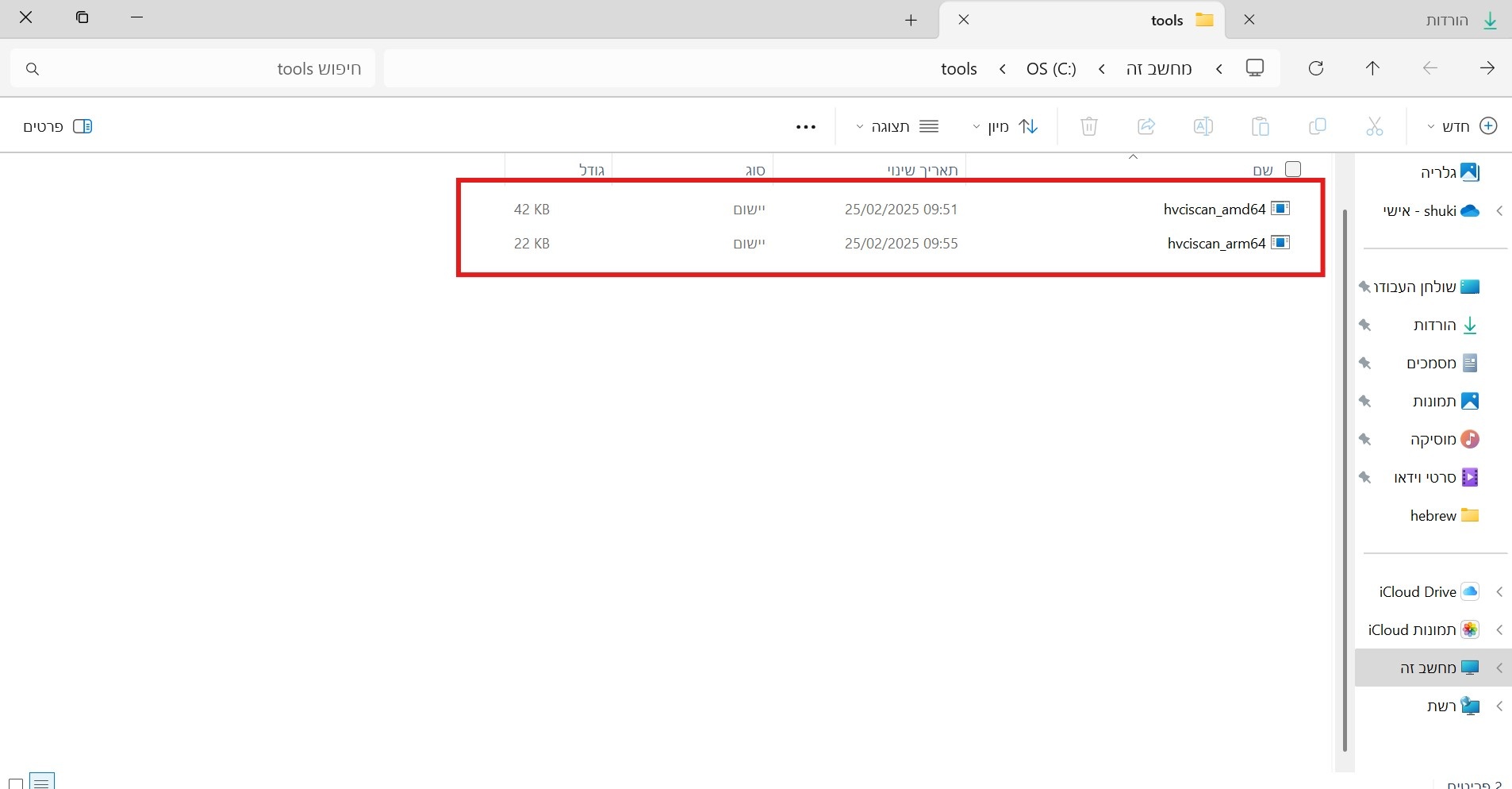This screenshot has width=1512, height=789.
Task: Navigate forward with the right arrow
Action: coord(1487,68)
